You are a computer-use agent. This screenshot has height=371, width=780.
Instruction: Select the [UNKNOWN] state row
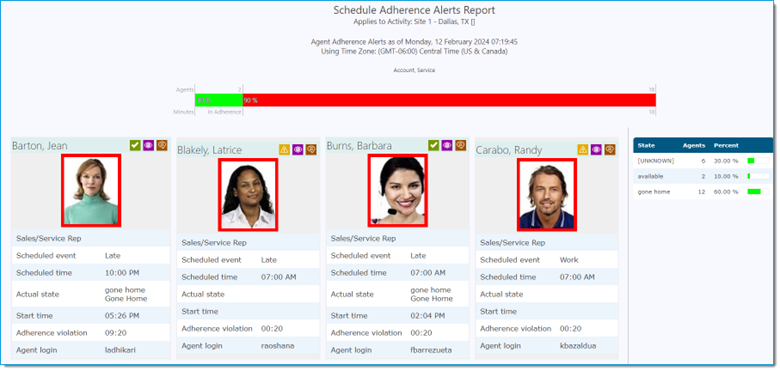703,161
